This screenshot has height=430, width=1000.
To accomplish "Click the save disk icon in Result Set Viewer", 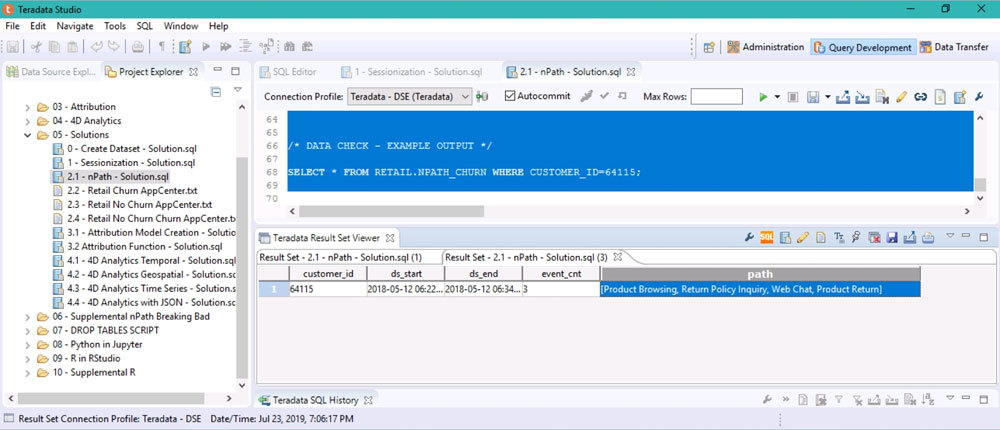I will tap(893, 237).
